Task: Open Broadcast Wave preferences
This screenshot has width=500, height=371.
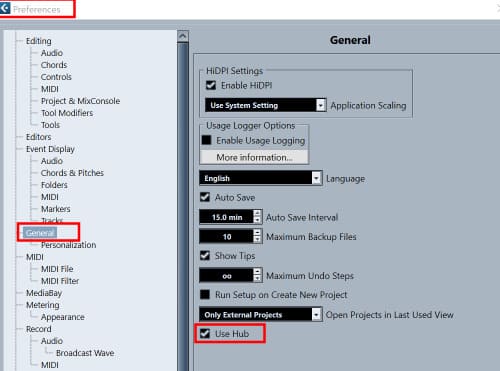Action: 85,353
